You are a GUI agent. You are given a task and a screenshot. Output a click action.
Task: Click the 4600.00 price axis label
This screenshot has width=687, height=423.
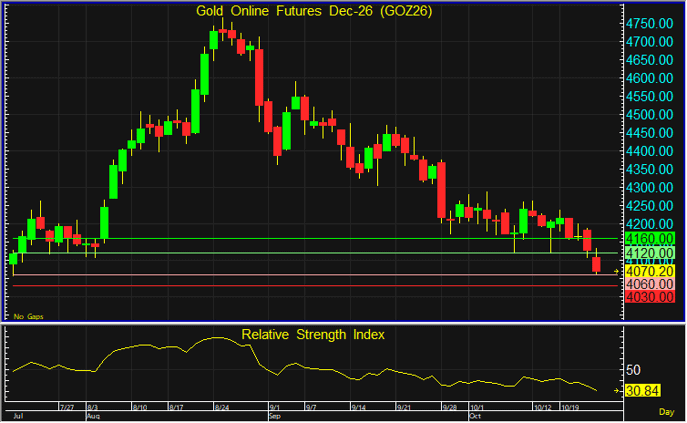tap(649, 78)
